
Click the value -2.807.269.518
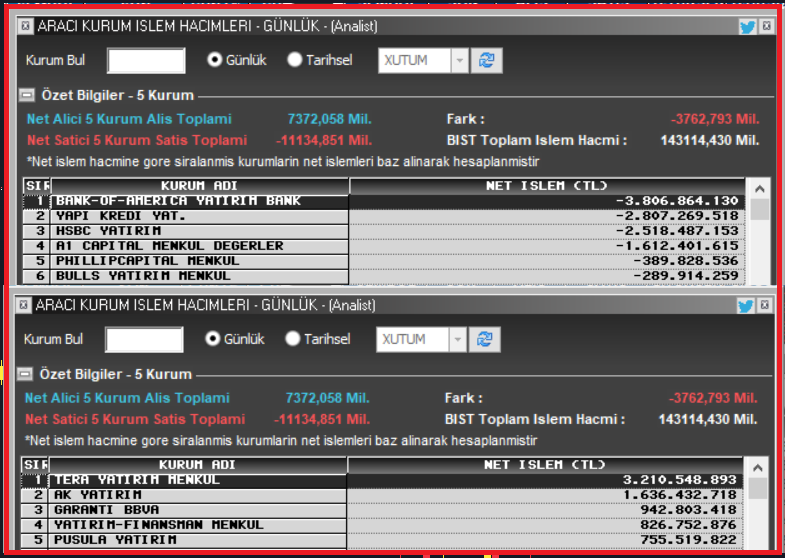[677, 216]
